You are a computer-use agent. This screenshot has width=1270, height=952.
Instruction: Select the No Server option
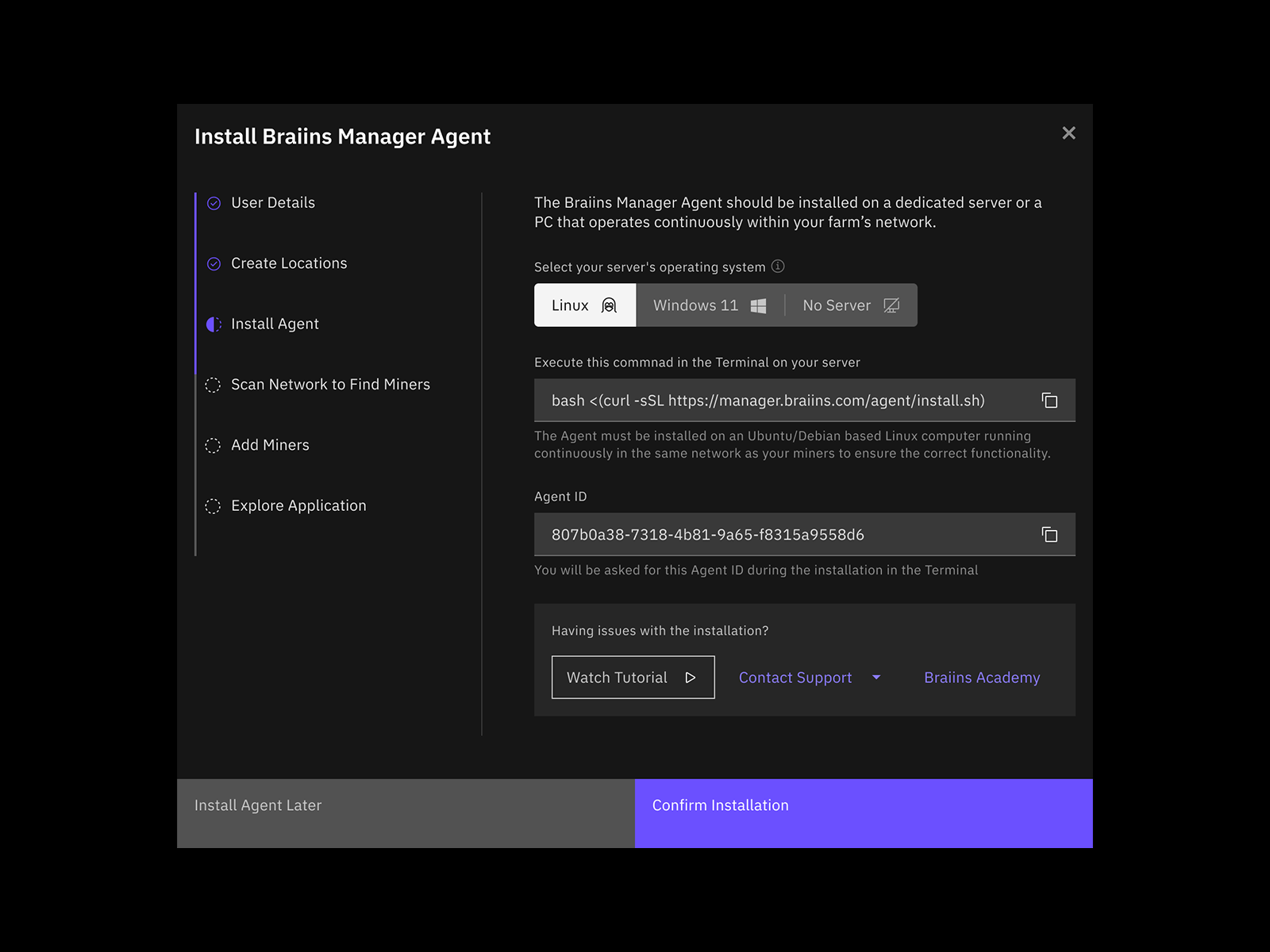coord(851,305)
